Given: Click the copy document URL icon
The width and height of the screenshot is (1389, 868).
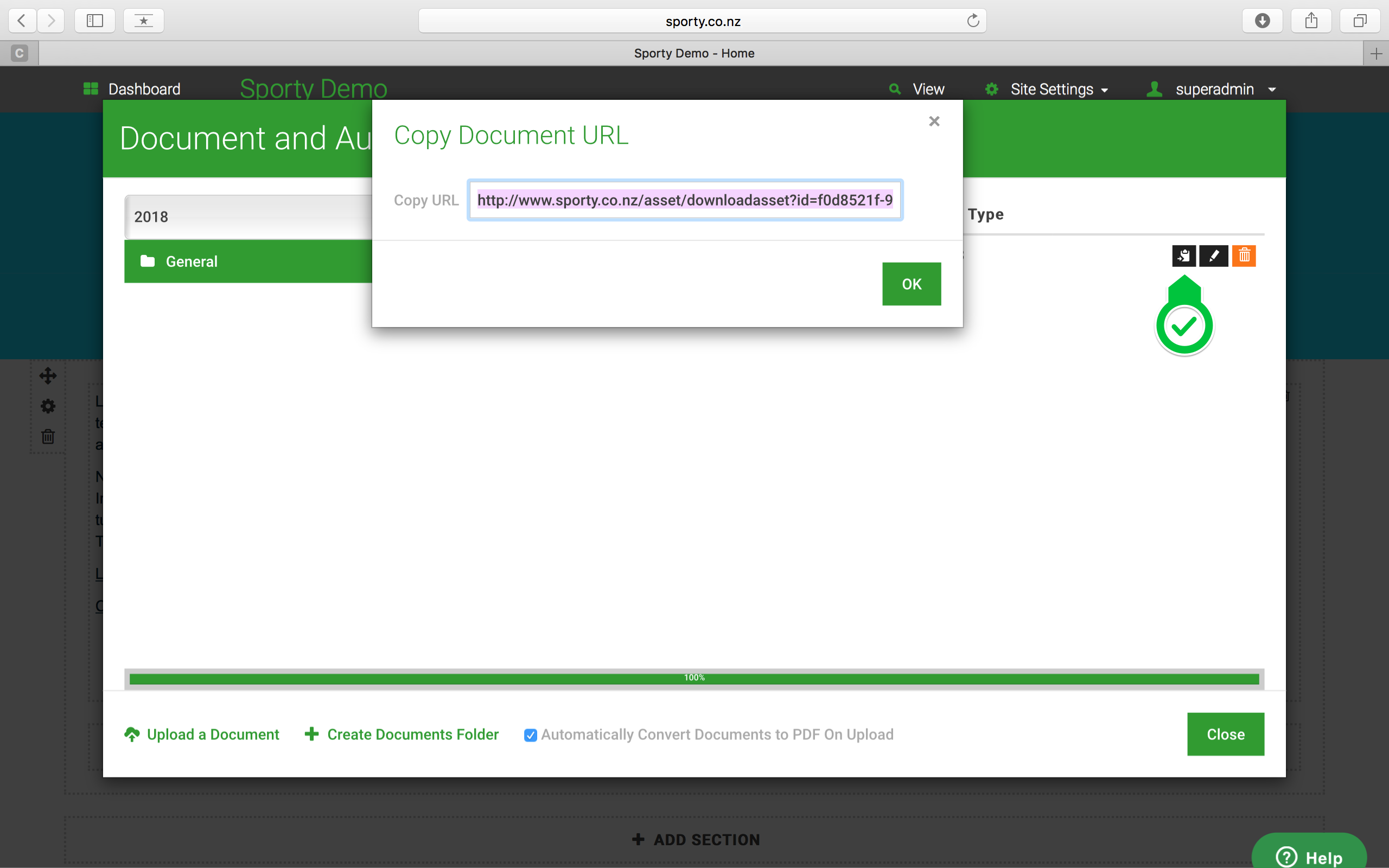Looking at the screenshot, I should [1183, 256].
